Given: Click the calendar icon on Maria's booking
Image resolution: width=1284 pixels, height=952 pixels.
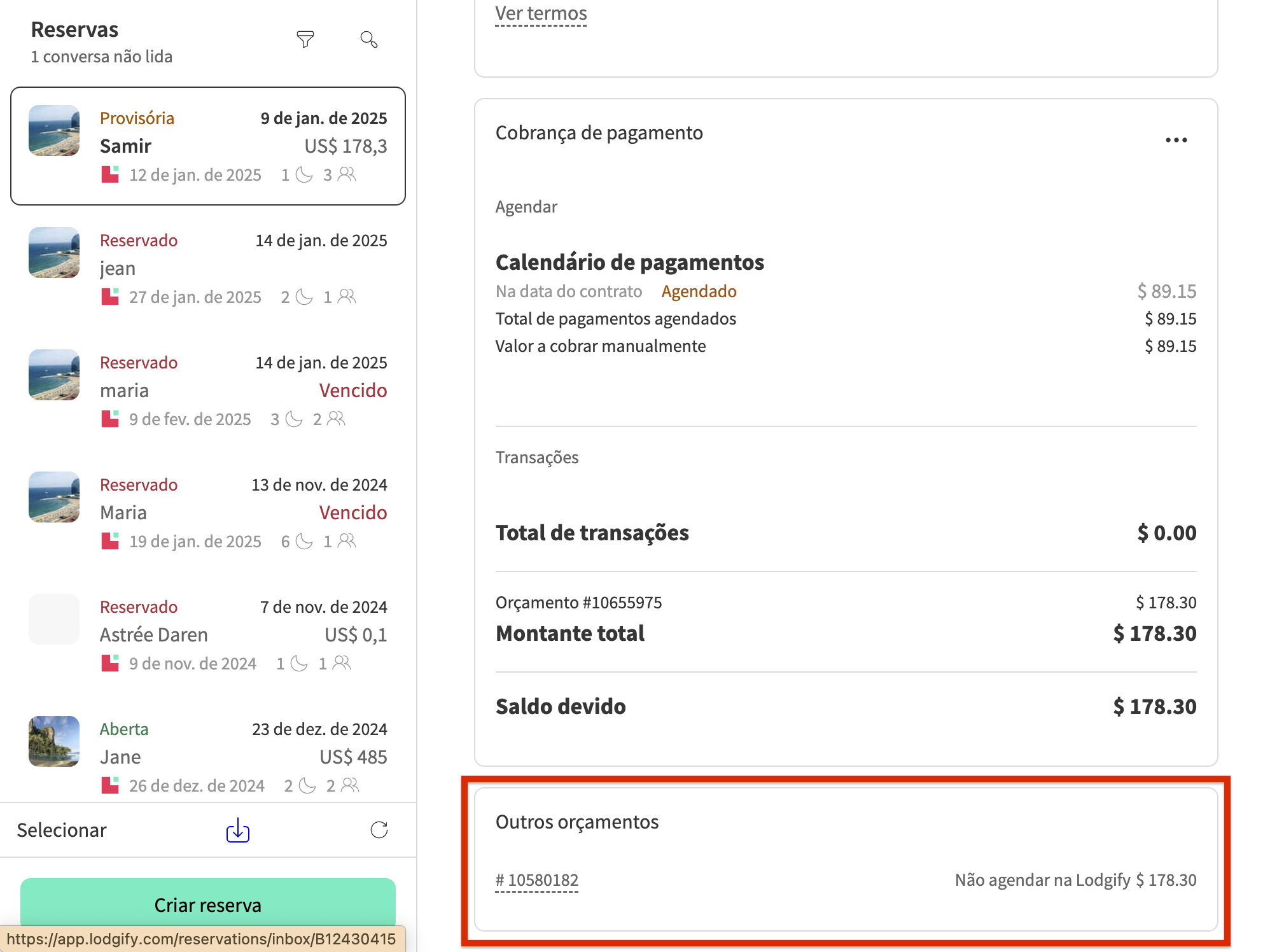Looking at the screenshot, I should coord(109,541).
